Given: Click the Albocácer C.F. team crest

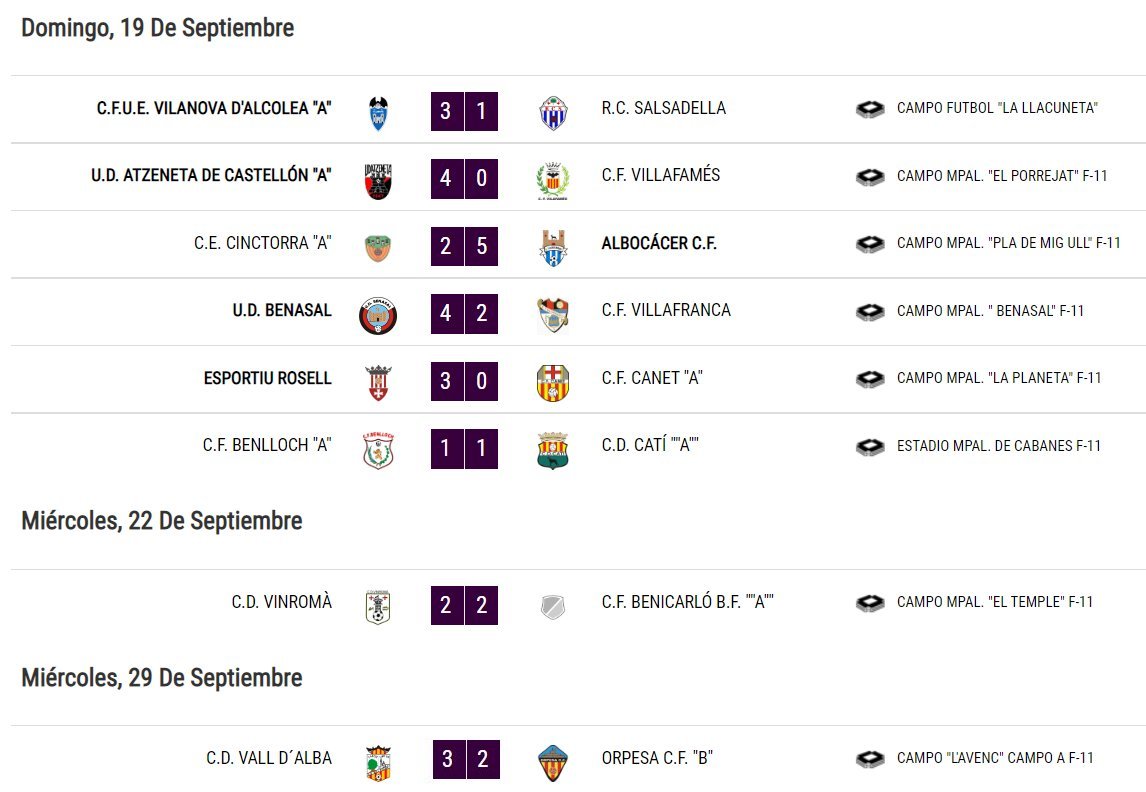Looking at the screenshot, I should [553, 248].
